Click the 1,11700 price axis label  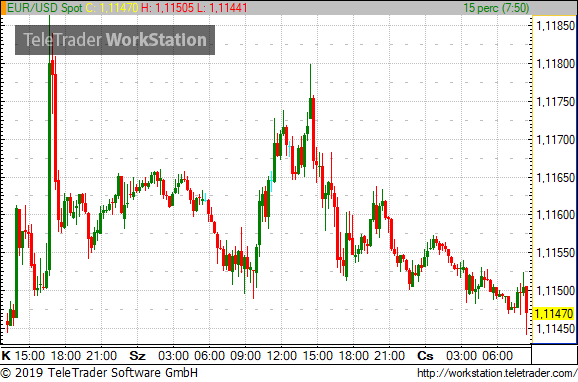click(556, 140)
